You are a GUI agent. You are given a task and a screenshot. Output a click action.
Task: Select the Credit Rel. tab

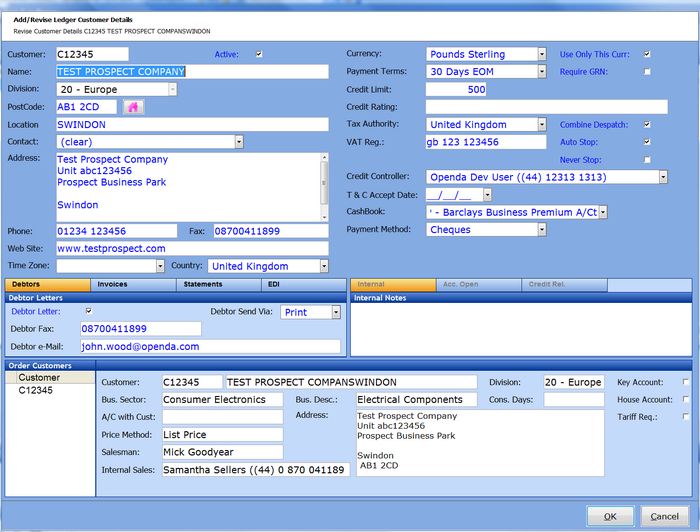click(564, 284)
